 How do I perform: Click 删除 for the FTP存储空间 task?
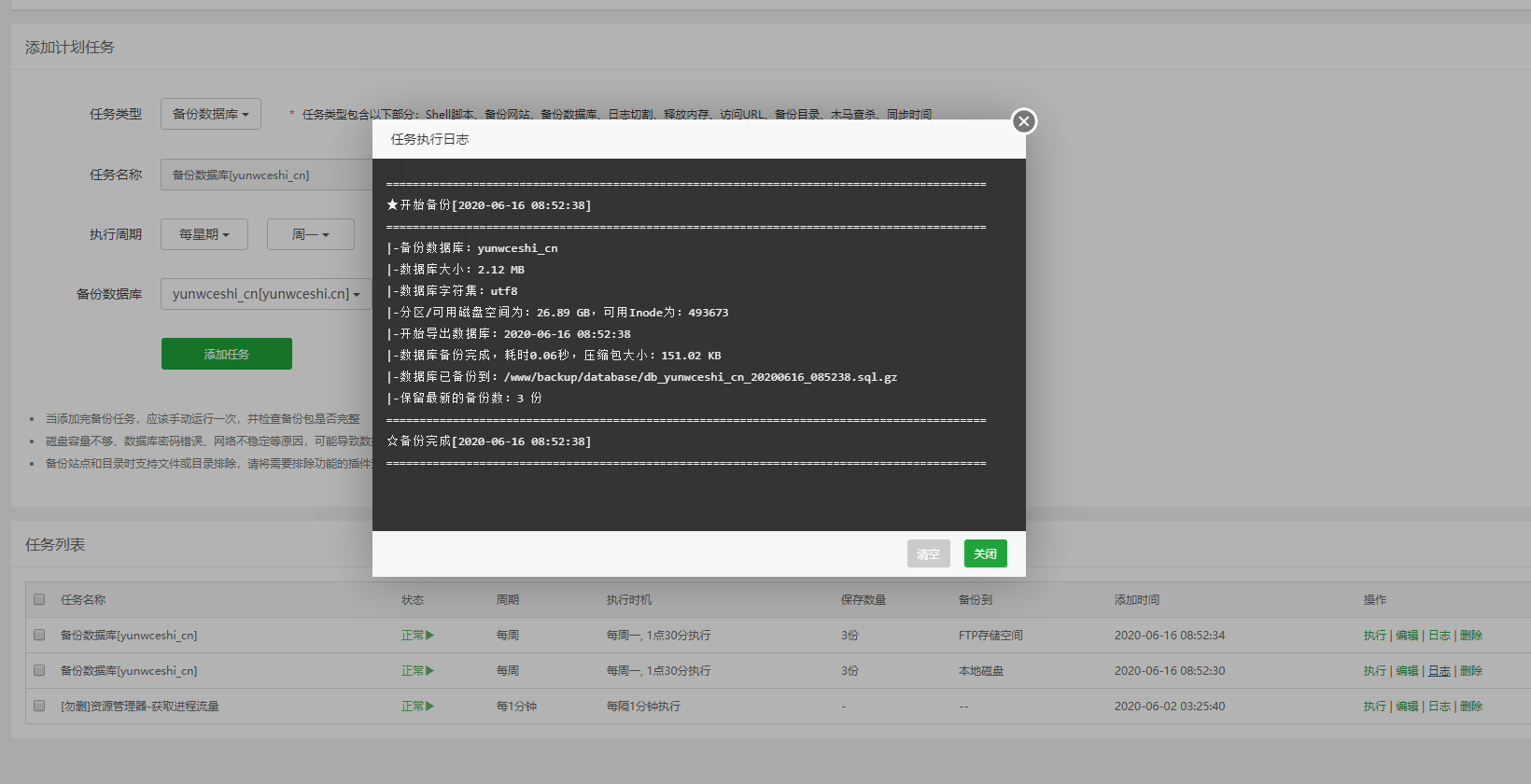coord(1471,636)
